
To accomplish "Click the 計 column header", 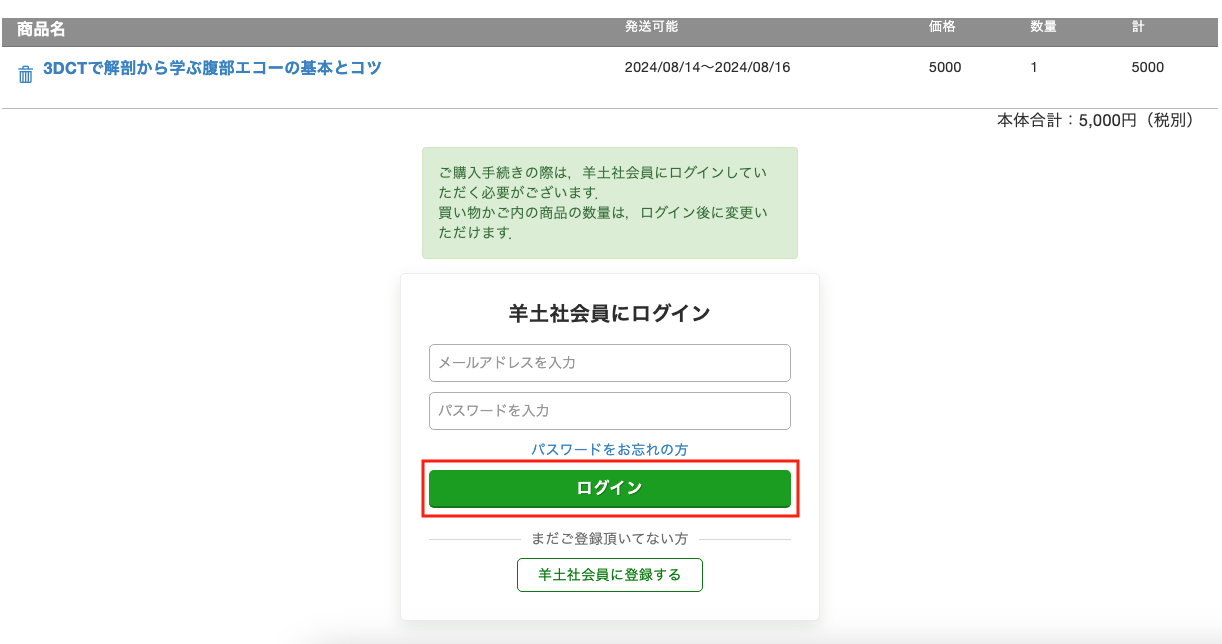I will coord(1138,27).
